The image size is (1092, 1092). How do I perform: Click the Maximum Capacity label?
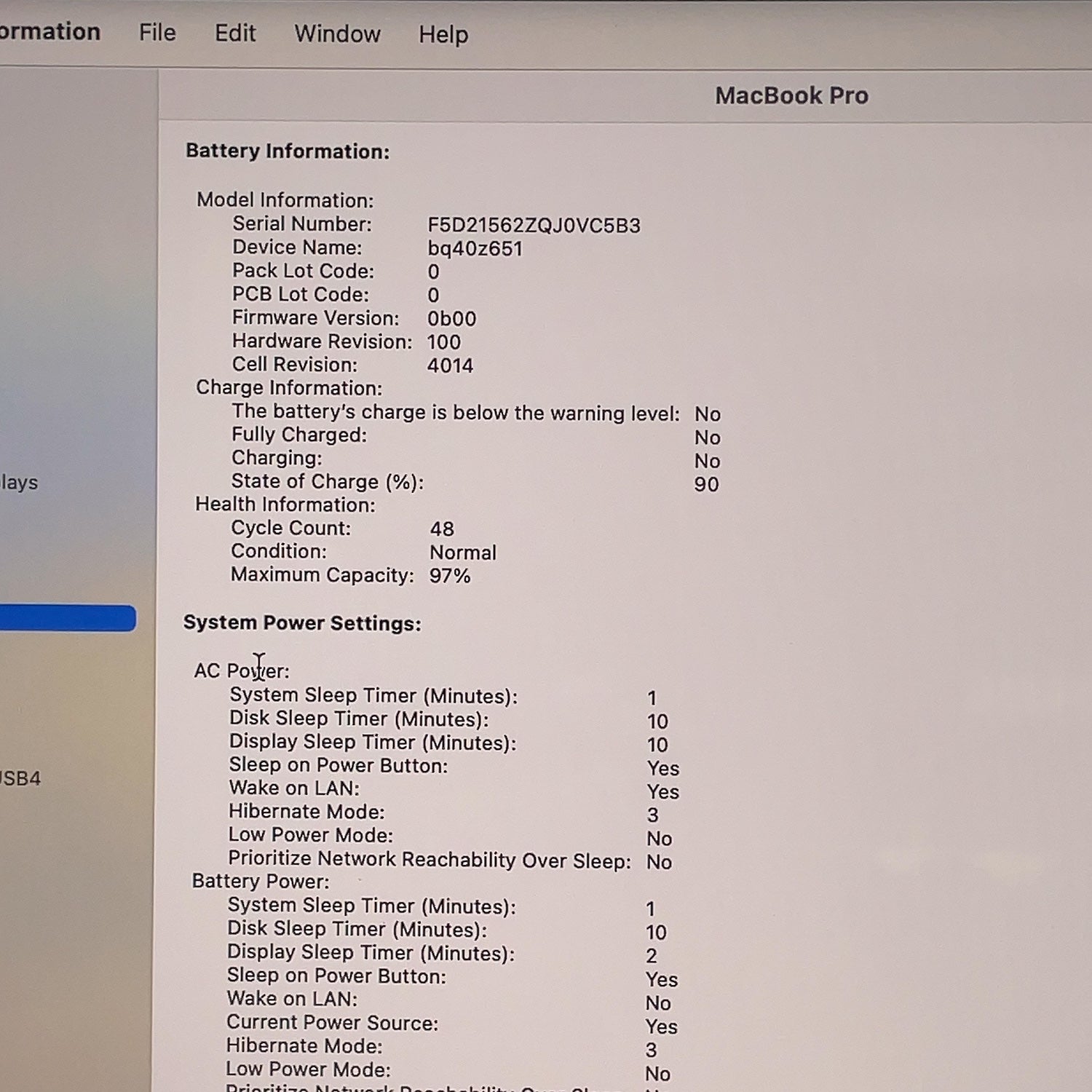[x=323, y=575]
